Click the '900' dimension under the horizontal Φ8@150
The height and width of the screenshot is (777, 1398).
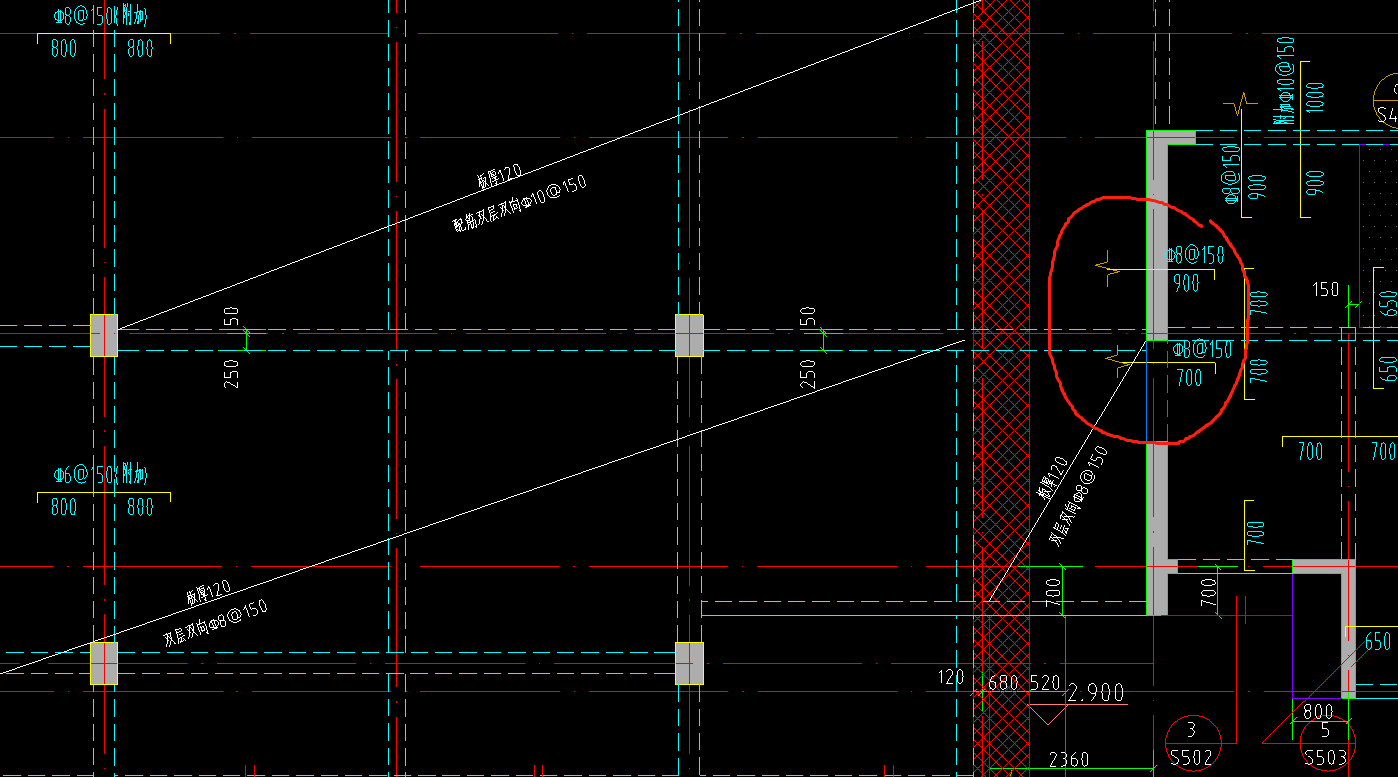point(1186,284)
